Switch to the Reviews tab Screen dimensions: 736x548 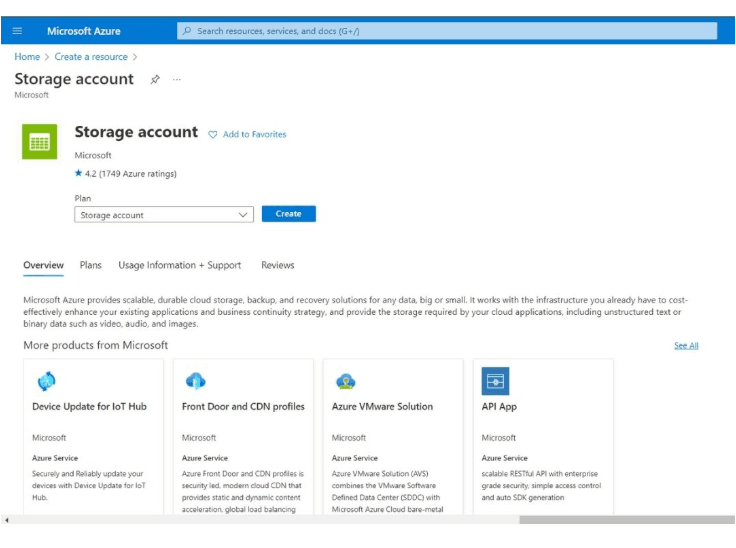pos(277,265)
